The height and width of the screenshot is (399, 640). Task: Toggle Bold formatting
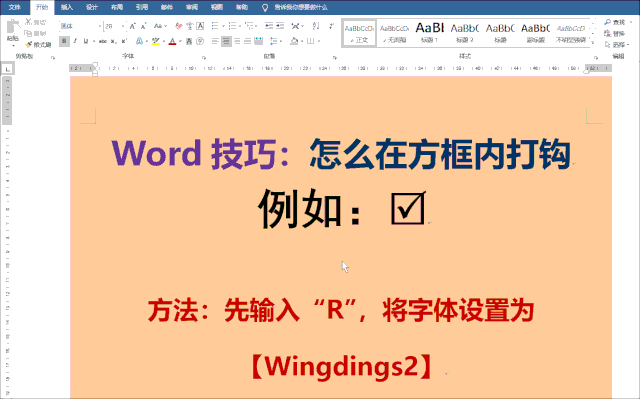coord(64,41)
